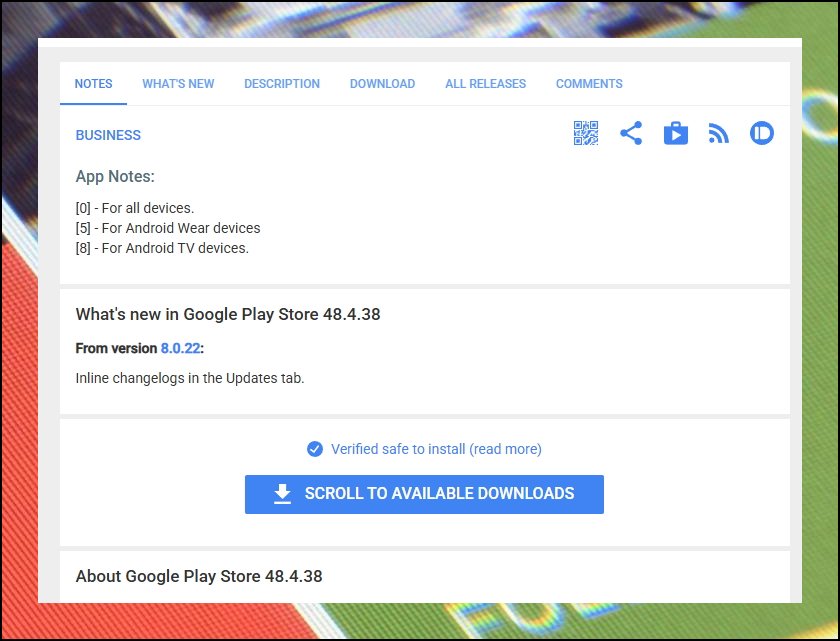Open the What's New tab
840x641 pixels.
pyautogui.click(x=178, y=84)
